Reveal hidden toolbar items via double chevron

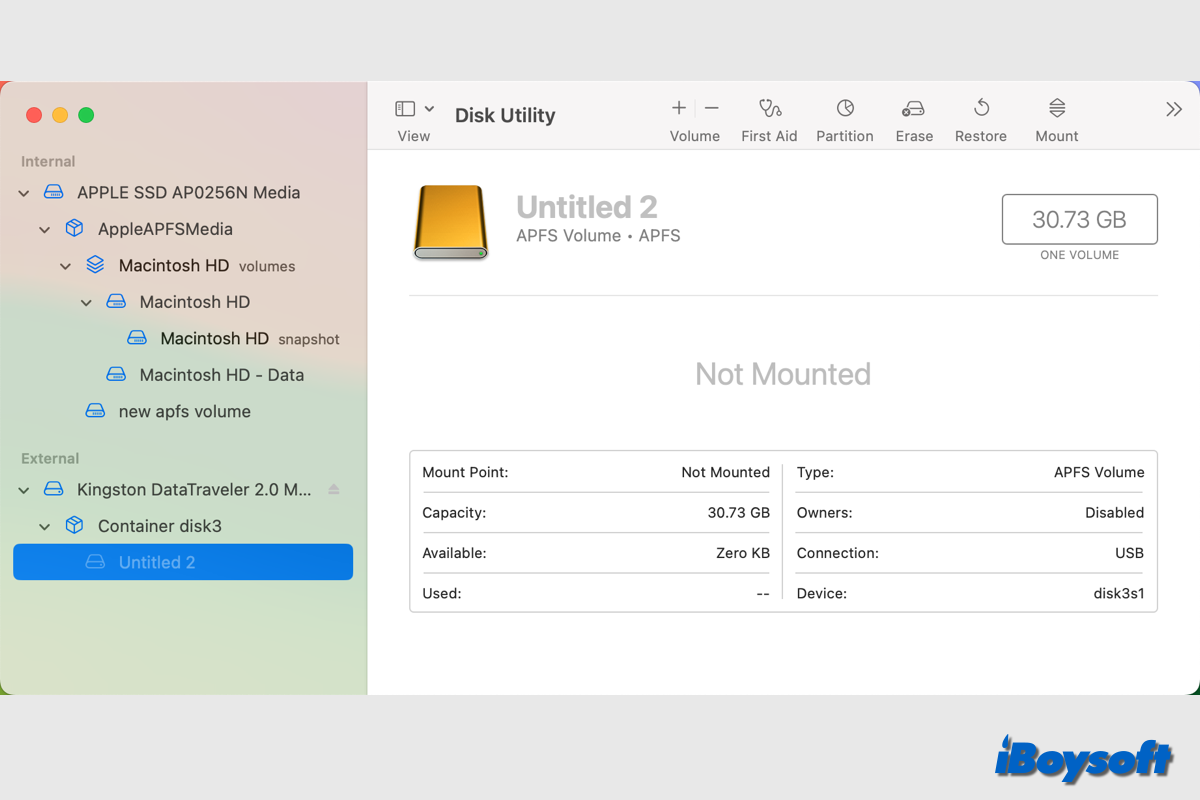click(1173, 110)
